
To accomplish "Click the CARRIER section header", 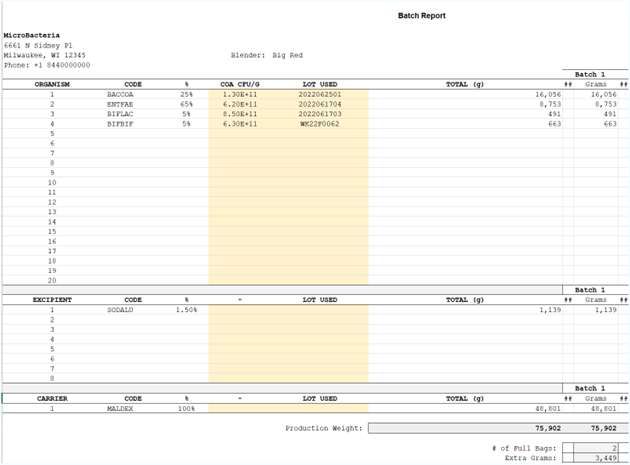I will pos(52,399).
